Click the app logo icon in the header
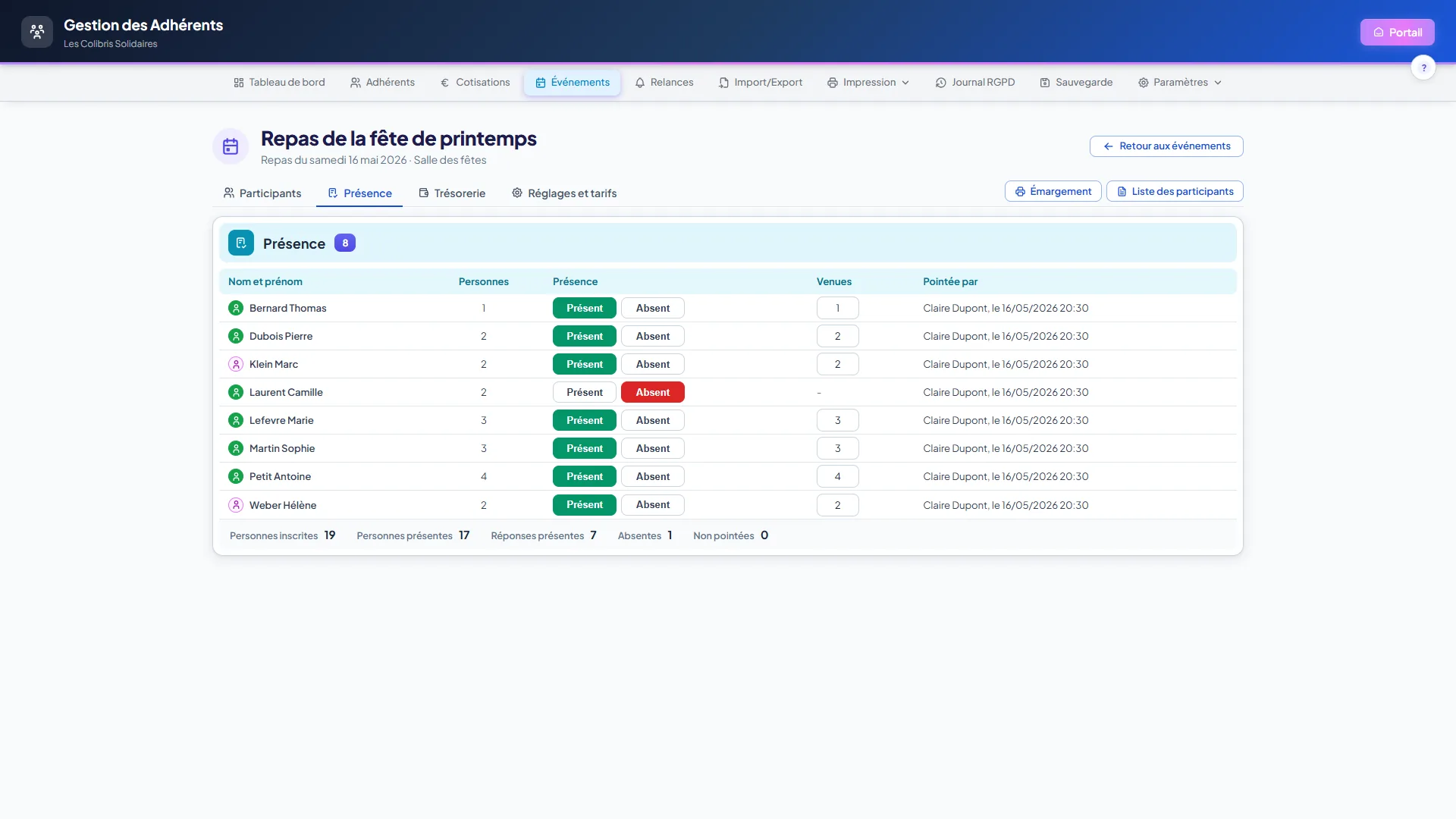This screenshot has height=819, width=1456. click(37, 32)
